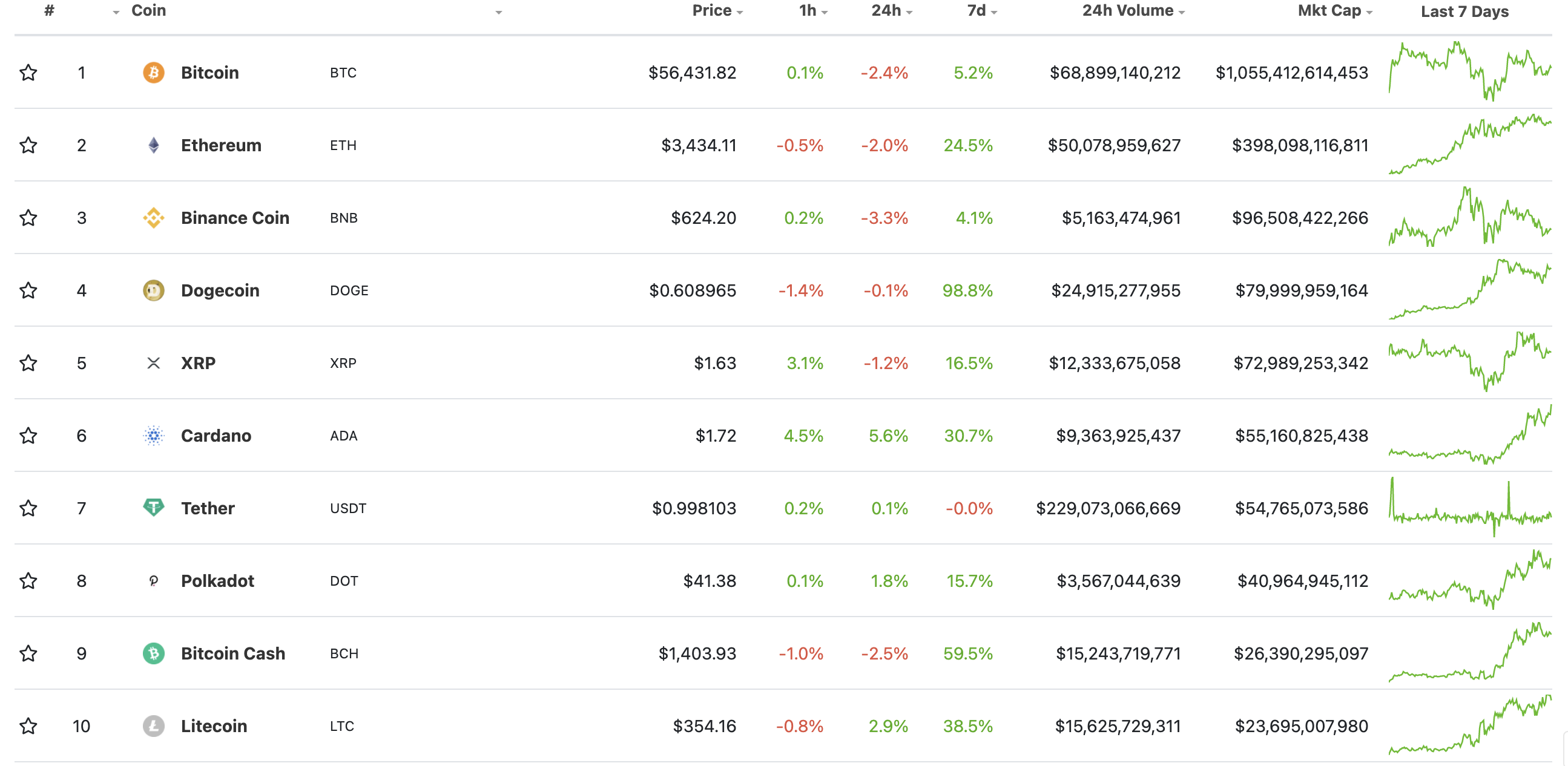Click the Bitcoin Cash green logo
Image resolution: width=1568 pixels, height=766 pixels.
pos(153,653)
